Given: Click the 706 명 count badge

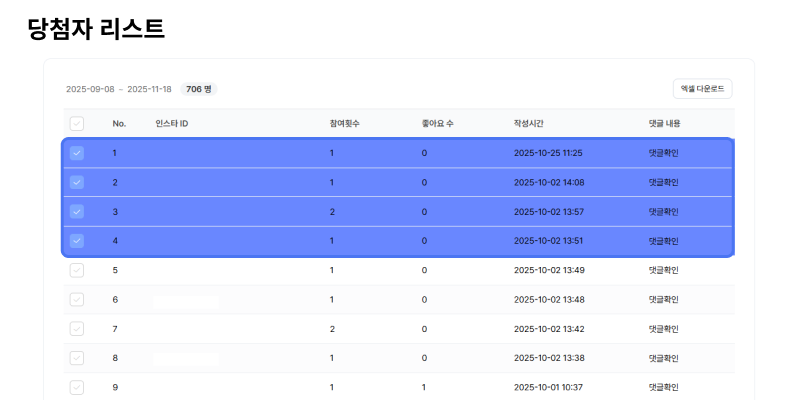Looking at the screenshot, I should [199, 89].
